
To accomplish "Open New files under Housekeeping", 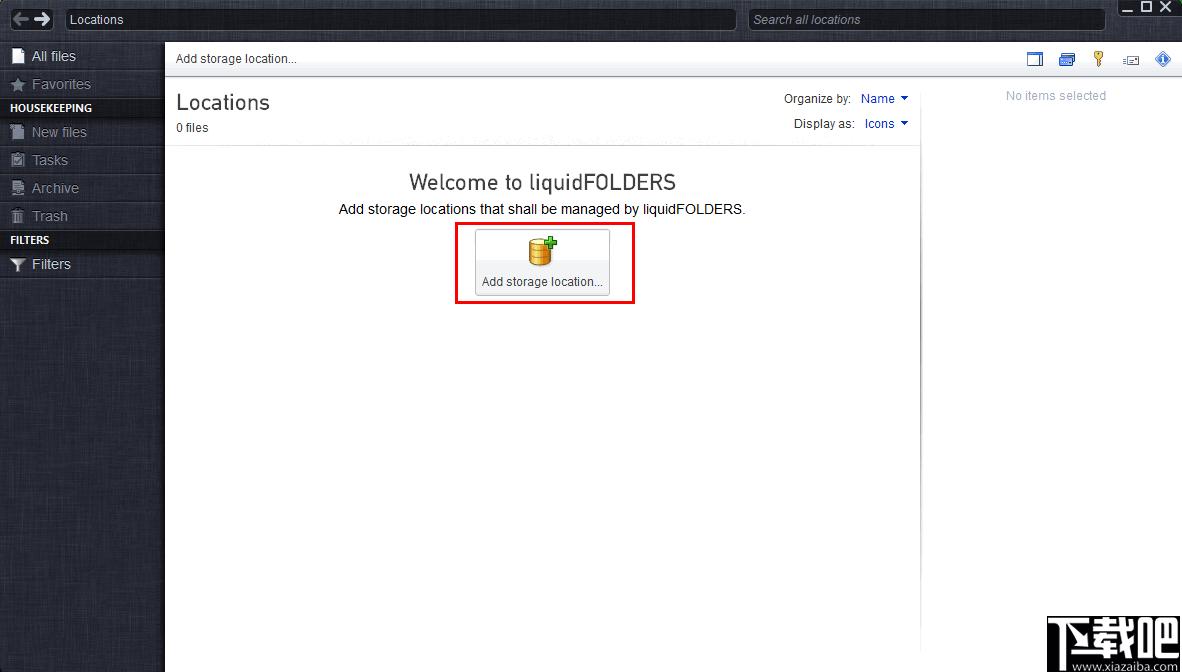I will (59, 132).
